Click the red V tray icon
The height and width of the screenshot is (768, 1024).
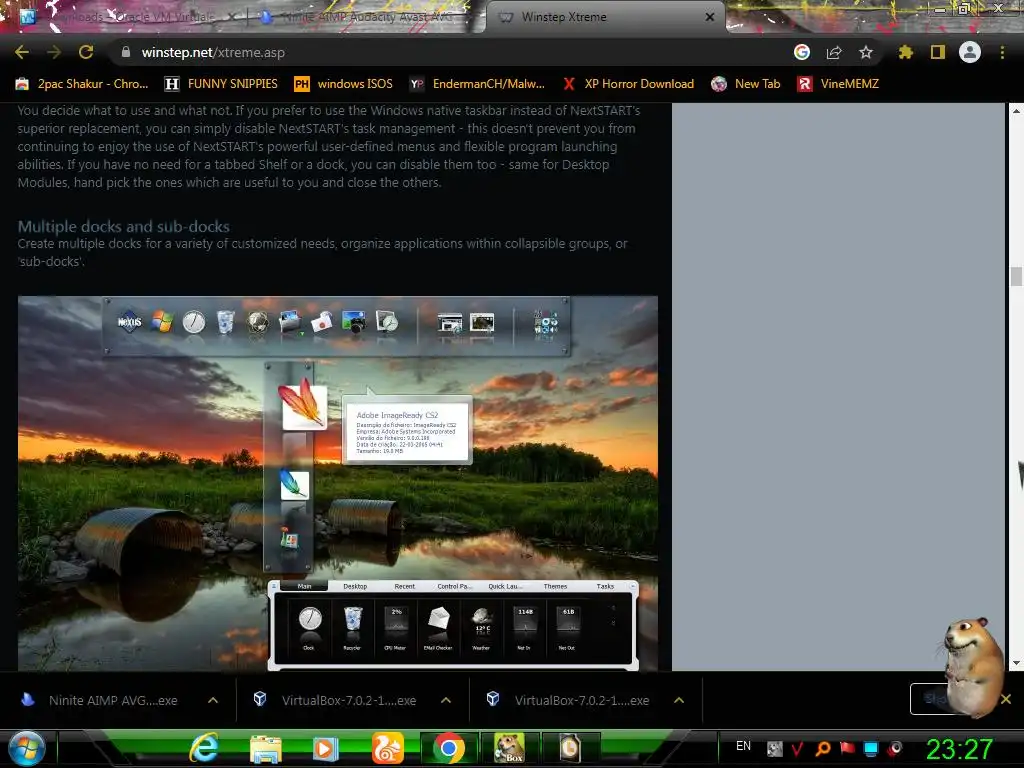tap(797, 748)
